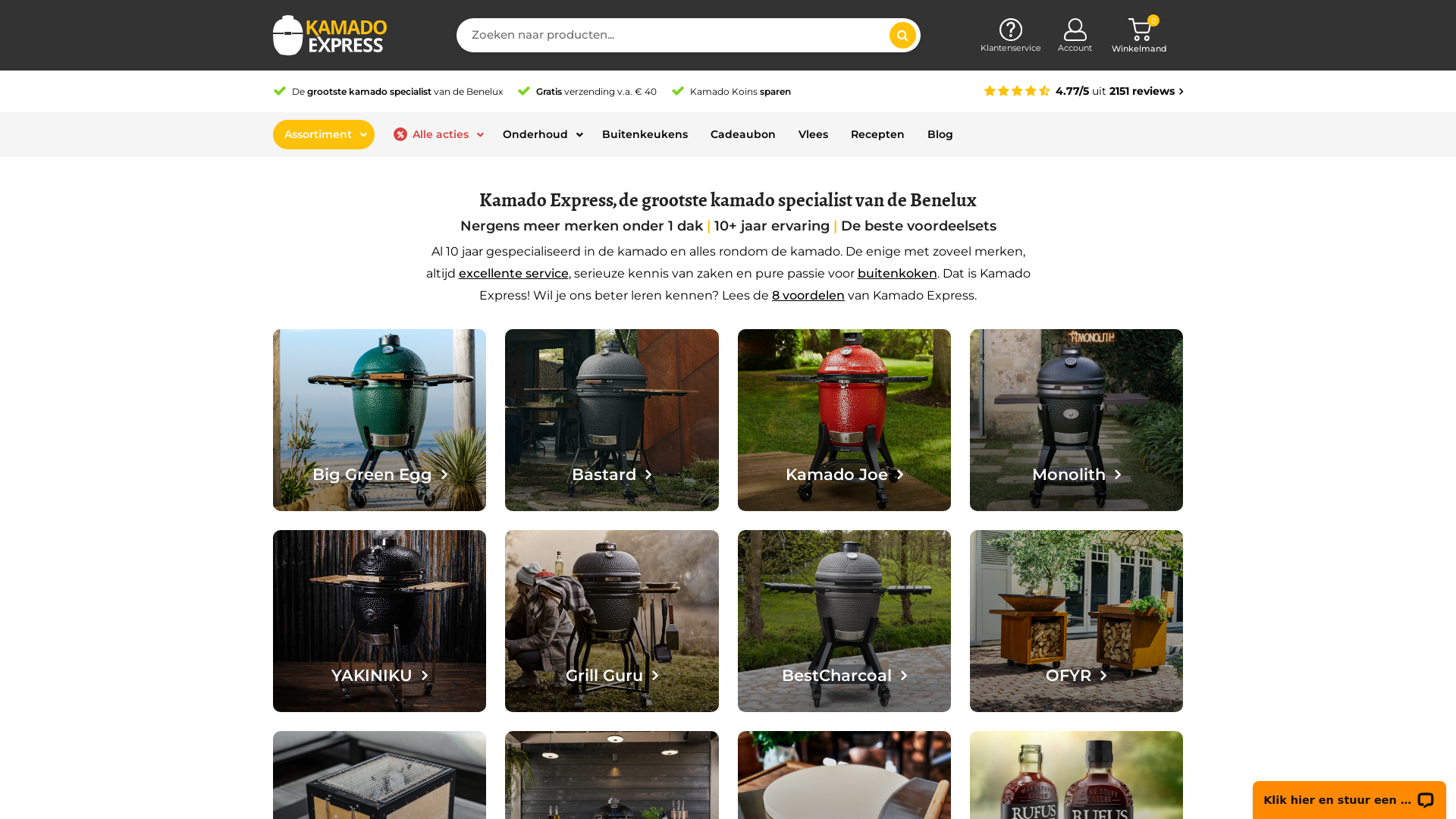
Task: Open Klantenservice question mark icon
Action: (1010, 30)
